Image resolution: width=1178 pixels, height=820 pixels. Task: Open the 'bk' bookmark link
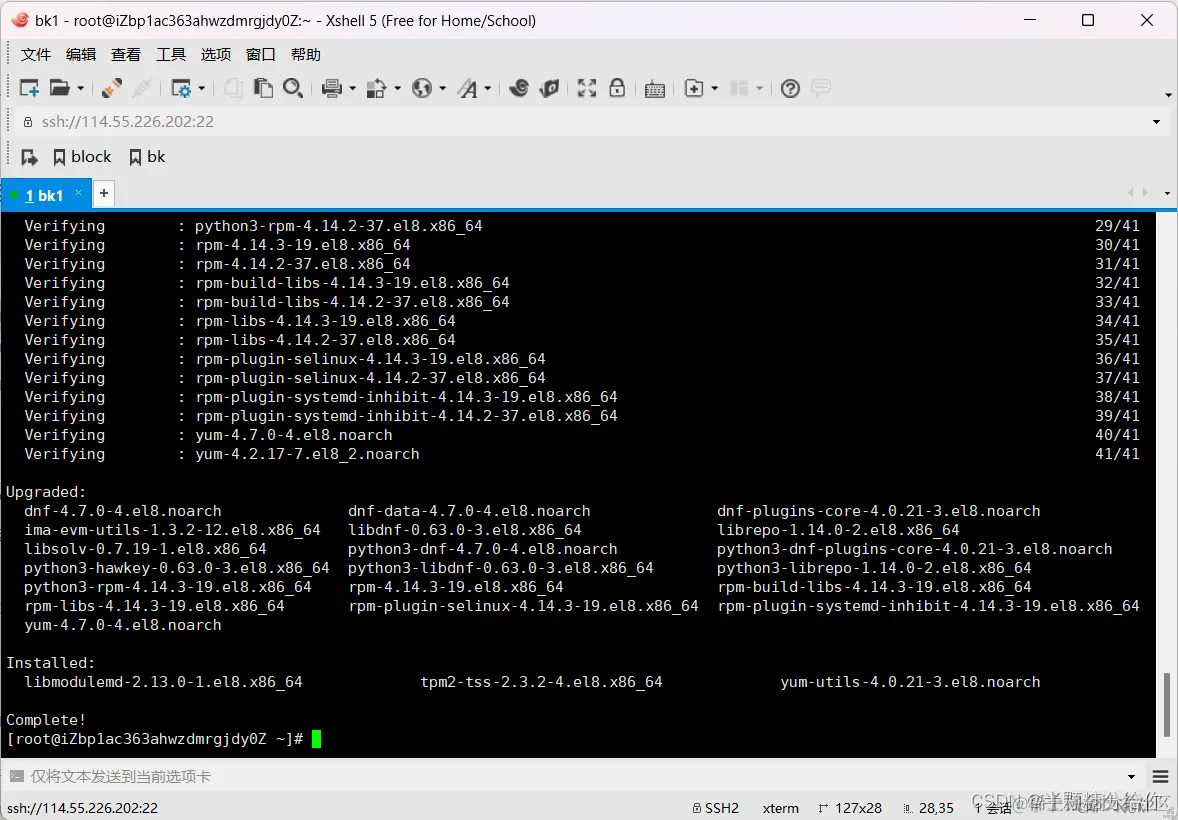pyautogui.click(x=147, y=157)
